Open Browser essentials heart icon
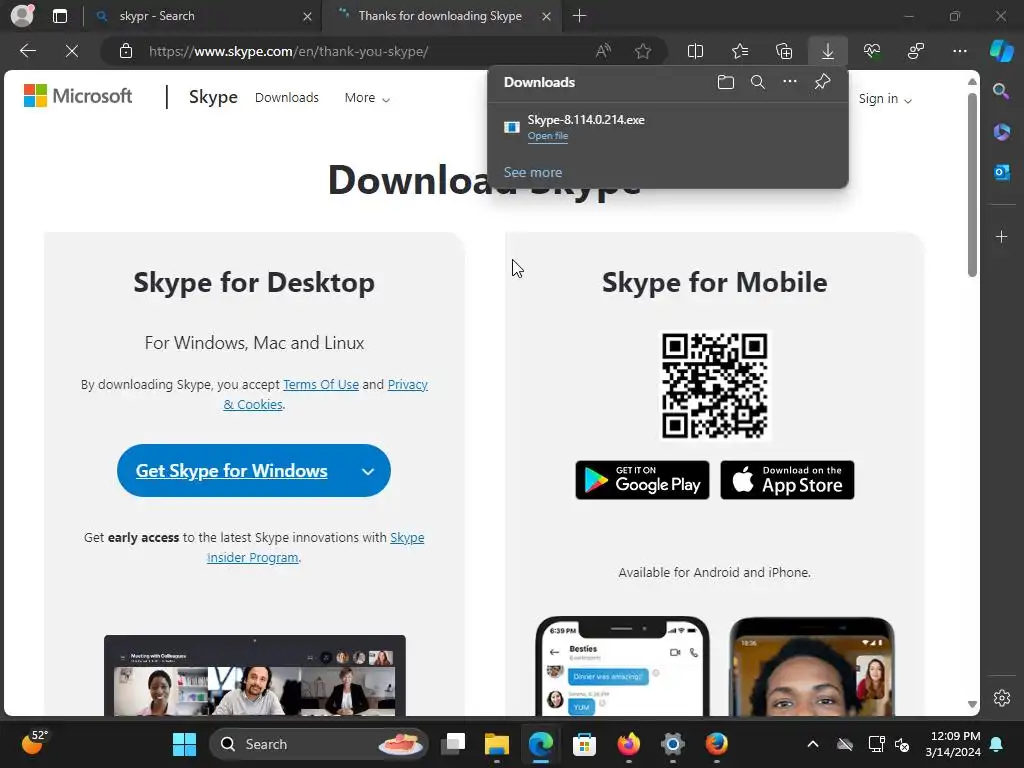Viewport: 1024px width, 768px height. click(x=872, y=51)
